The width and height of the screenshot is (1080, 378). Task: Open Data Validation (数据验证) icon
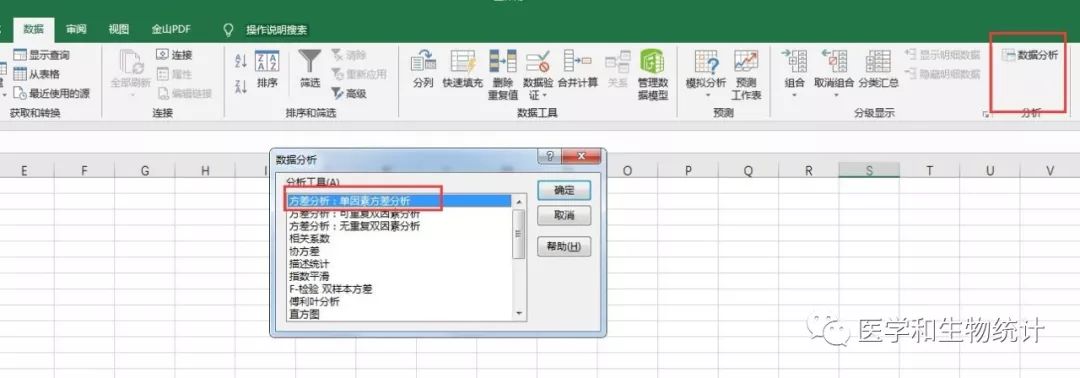pyautogui.click(x=537, y=62)
